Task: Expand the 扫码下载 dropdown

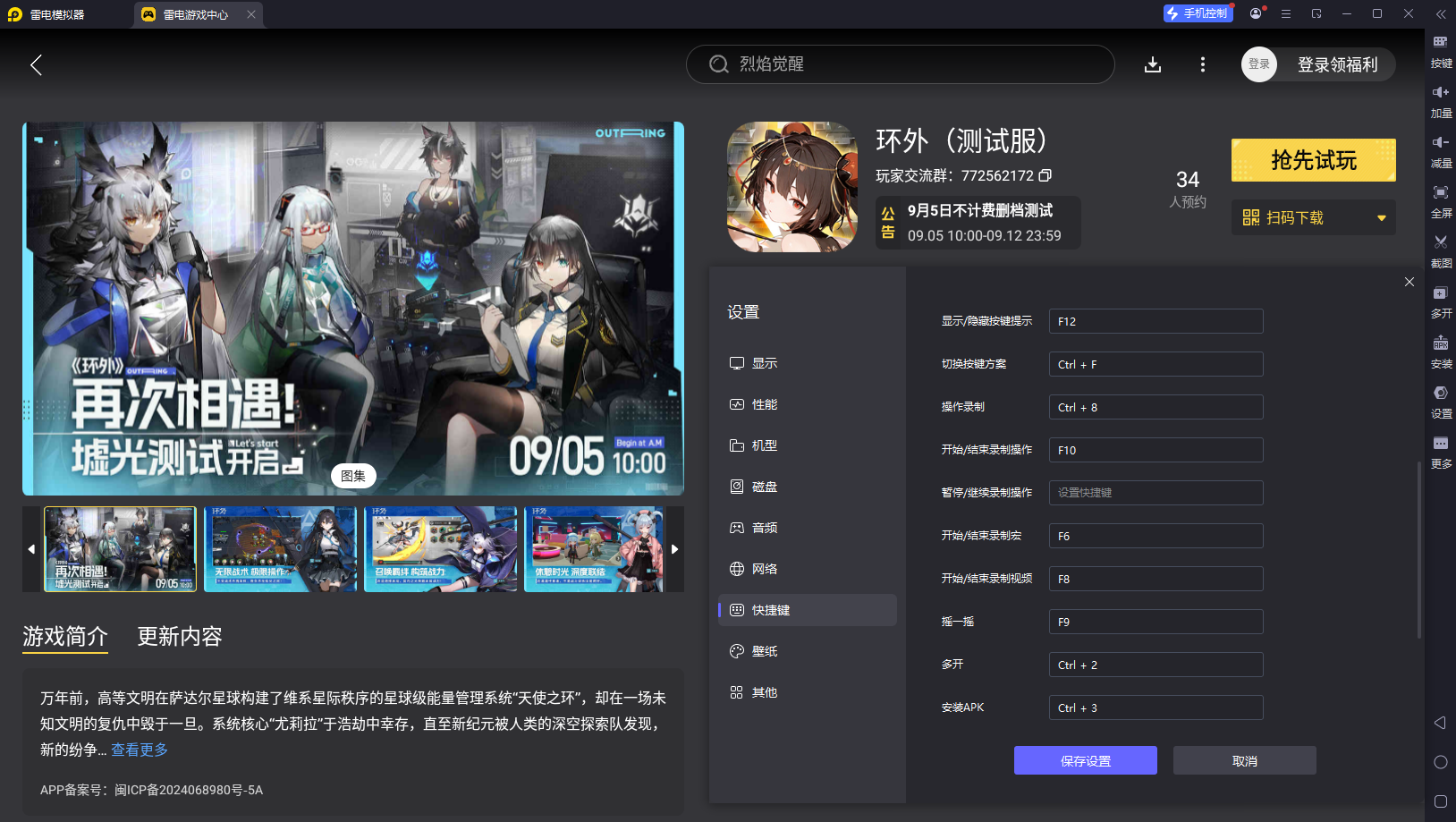Action: (x=1313, y=217)
